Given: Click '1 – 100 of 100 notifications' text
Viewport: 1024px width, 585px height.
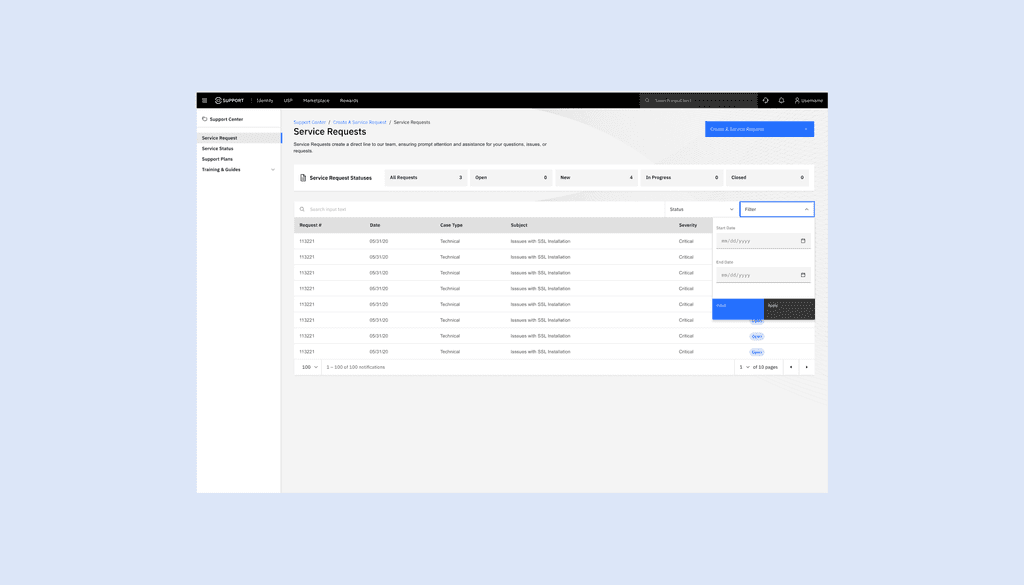Looking at the screenshot, I should (x=356, y=367).
